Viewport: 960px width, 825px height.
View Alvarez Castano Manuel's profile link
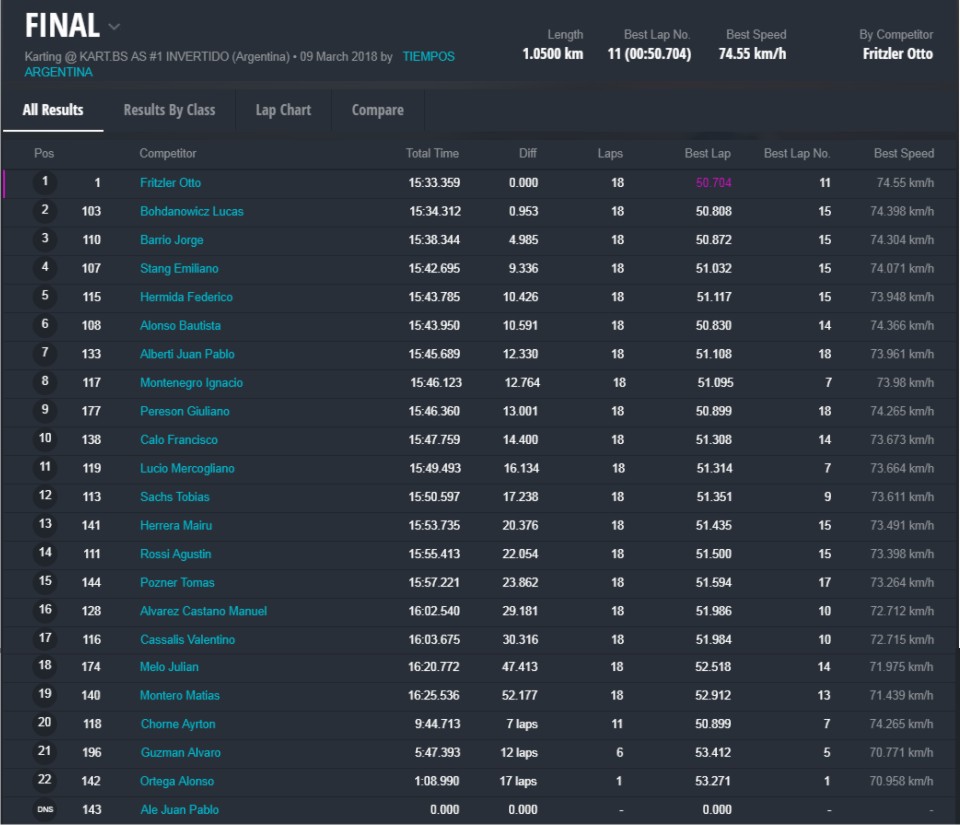(203, 611)
